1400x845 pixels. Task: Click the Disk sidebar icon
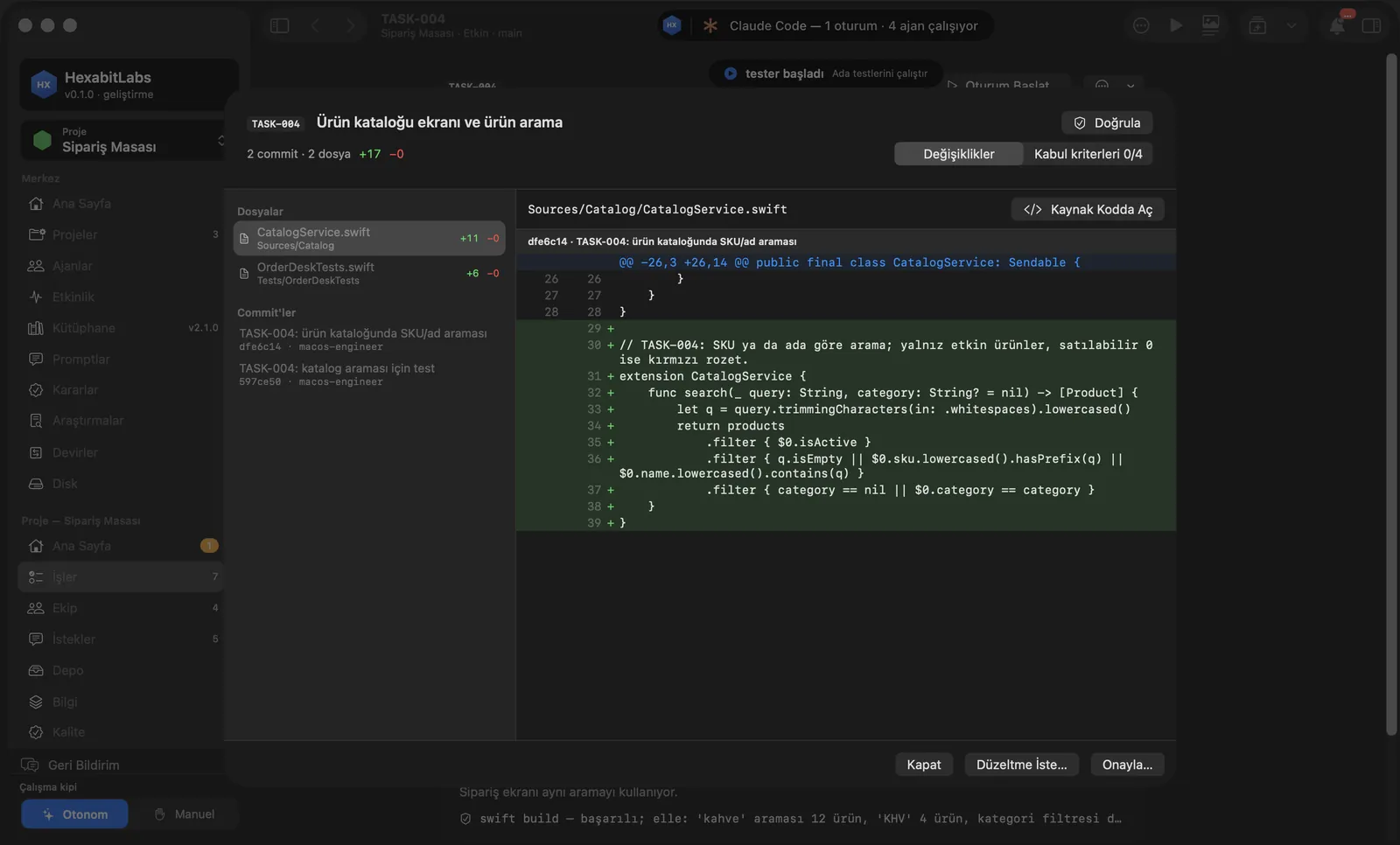pyautogui.click(x=36, y=484)
